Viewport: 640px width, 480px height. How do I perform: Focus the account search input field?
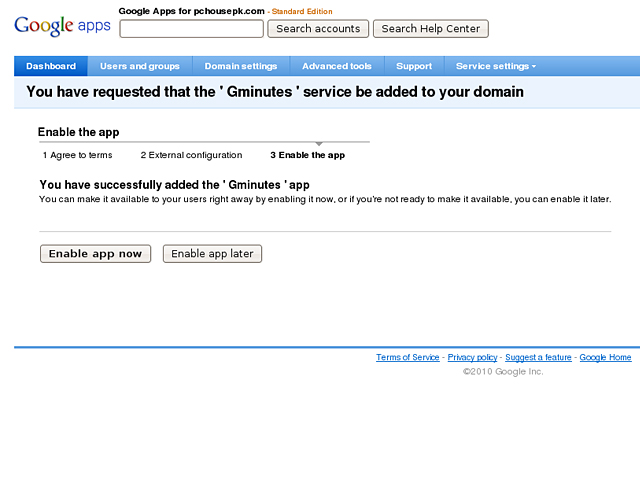pyautogui.click(x=191, y=29)
